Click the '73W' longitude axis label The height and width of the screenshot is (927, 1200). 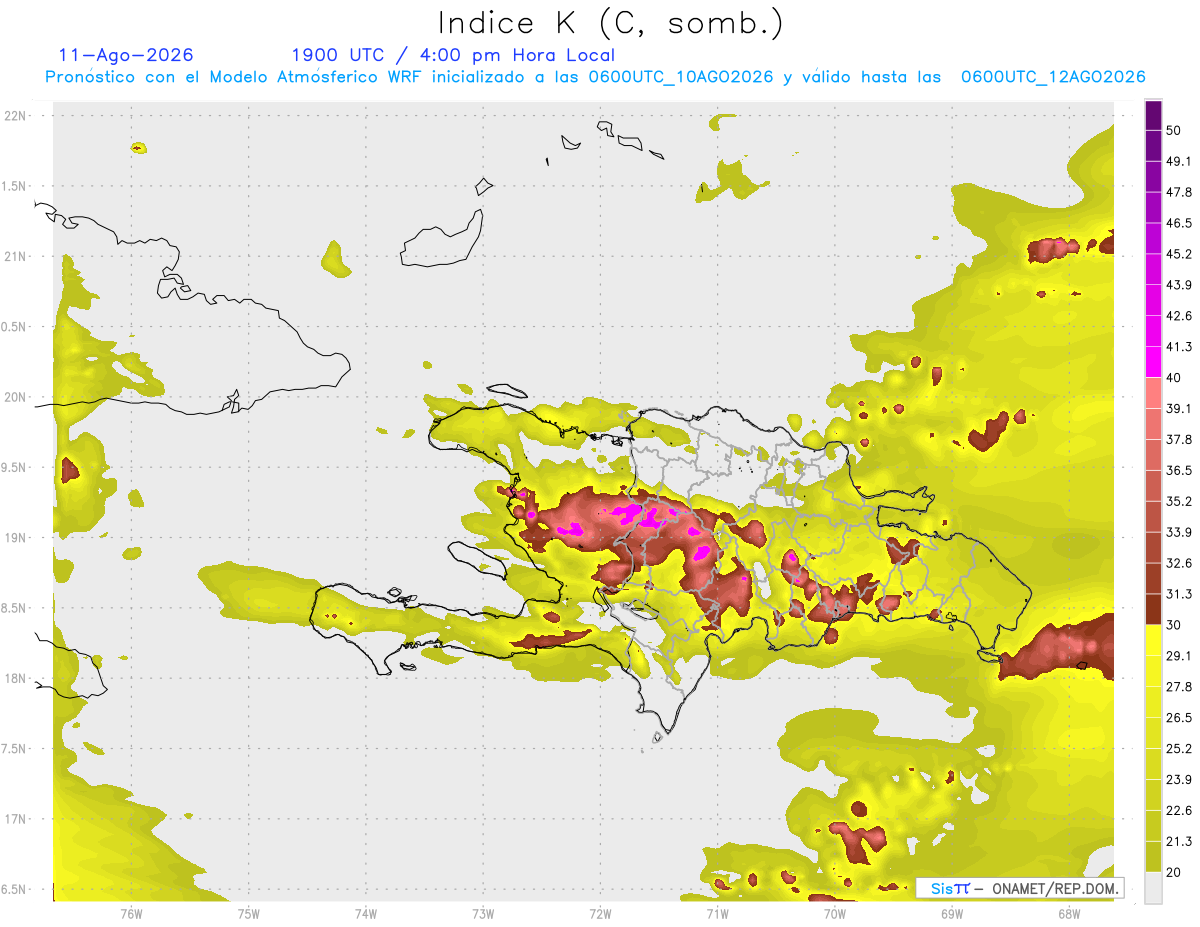pos(483,913)
